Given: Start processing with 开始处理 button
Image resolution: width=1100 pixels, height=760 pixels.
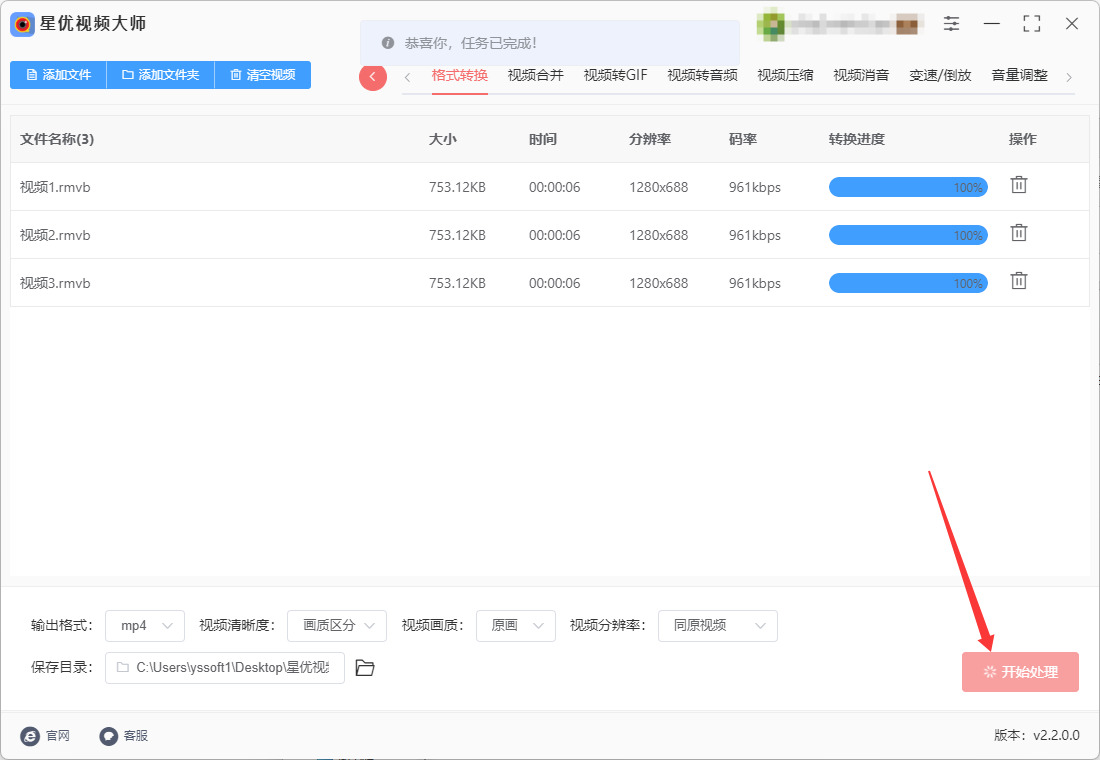Looking at the screenshot, I should [x=1020, y=672].
